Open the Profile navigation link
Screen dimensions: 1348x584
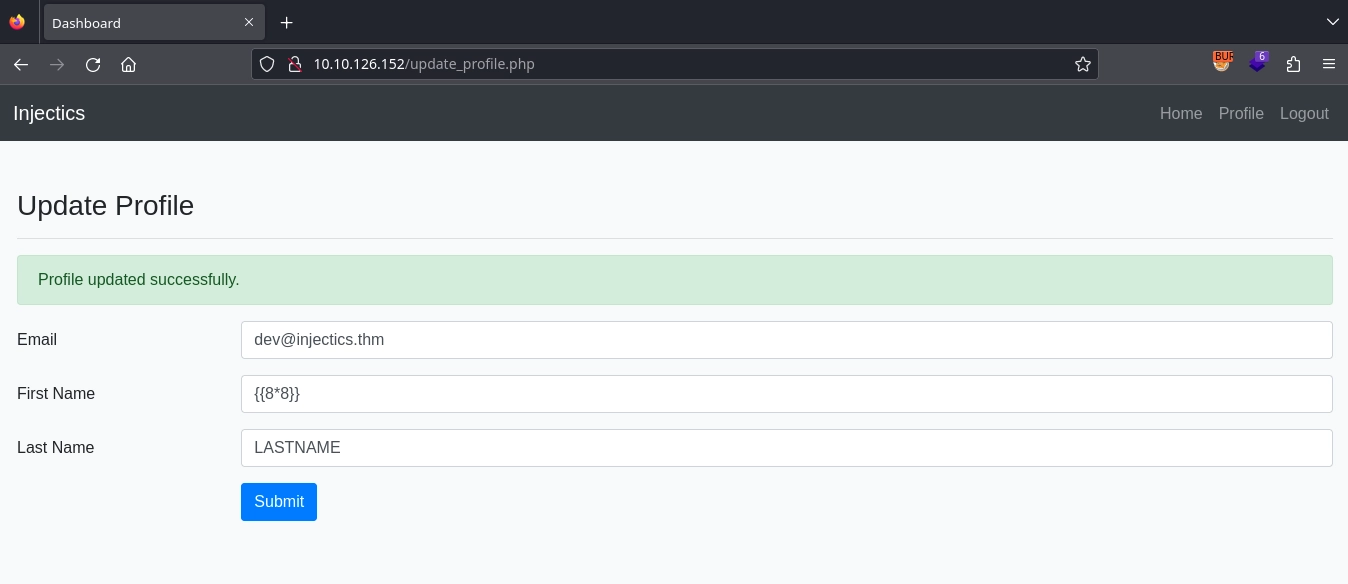point(1241,113)
